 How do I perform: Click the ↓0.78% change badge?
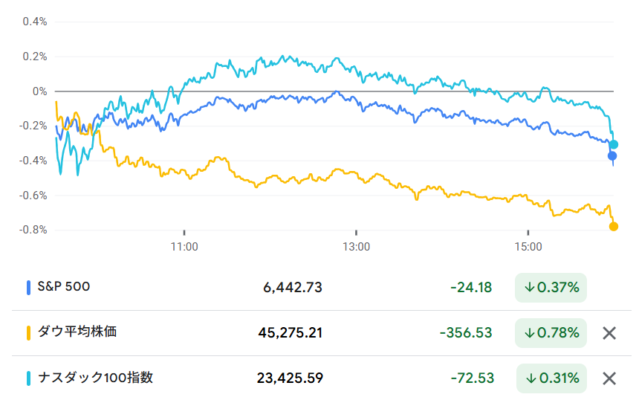pos(551,333)
